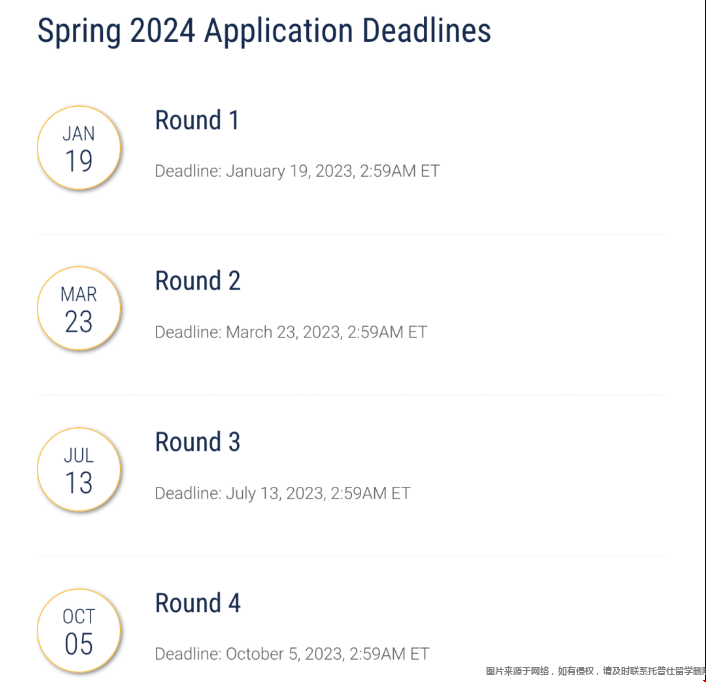This screenshot has height=682, width=706.
Task: Click the March 23, 2023 deadline text
Action: [x=291, y=332]
